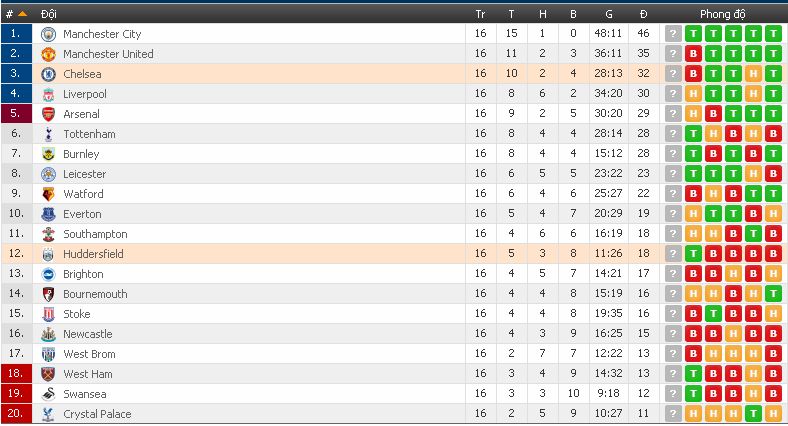Click the Manchester United club crest
Image resolution: width=788 pixels, height=426 pixels.
click(x=47, y=54)
